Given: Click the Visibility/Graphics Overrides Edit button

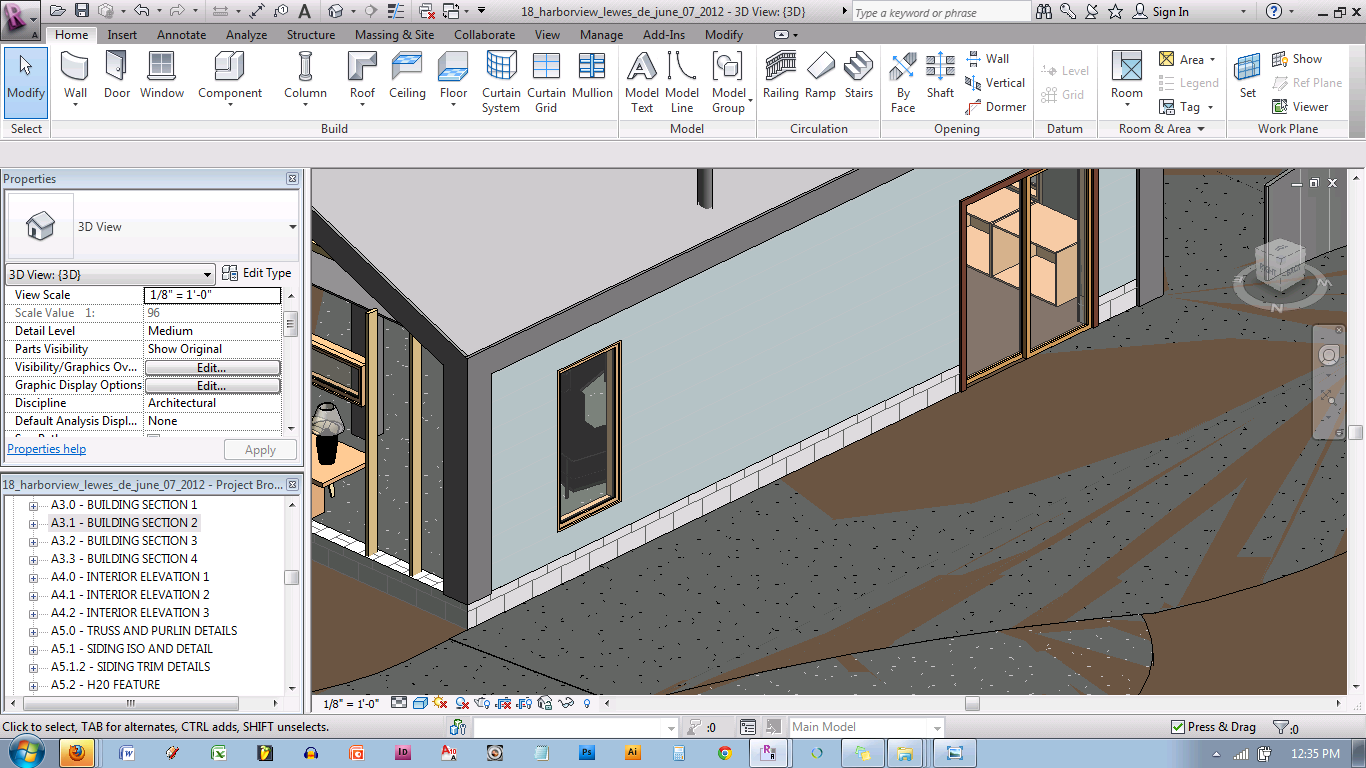Looking at the screenshot, I should [x=212, y=367].
